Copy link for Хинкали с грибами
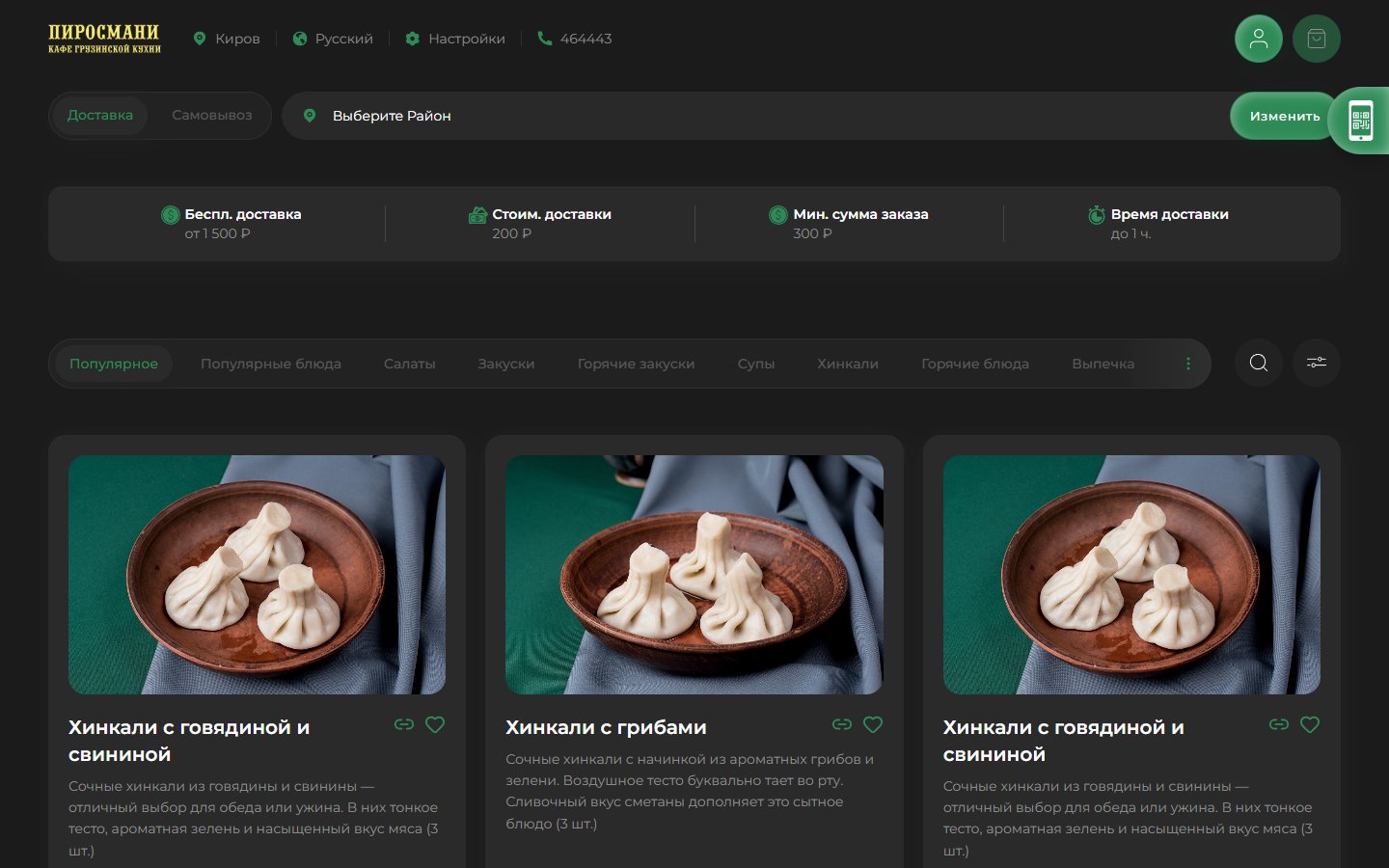This screenshot has height=868, width=1389. tap(842, 724)
